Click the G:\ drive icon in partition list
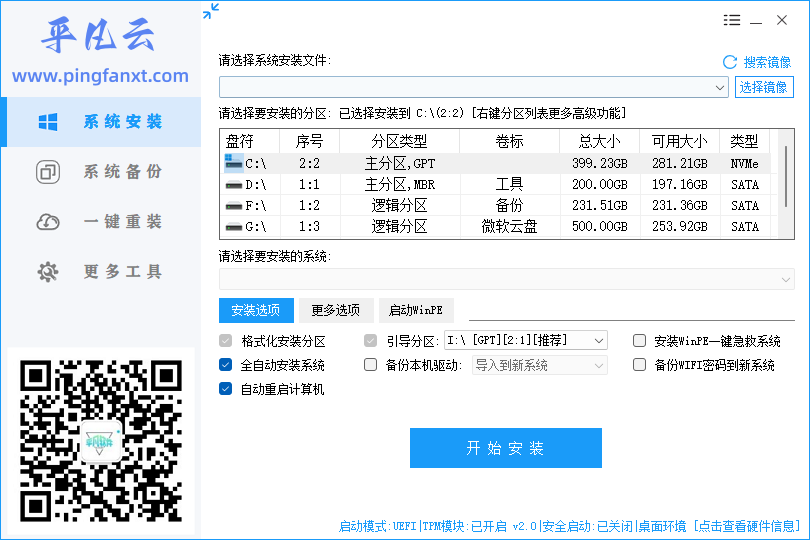The image size is (810, 540). point(233,227)
